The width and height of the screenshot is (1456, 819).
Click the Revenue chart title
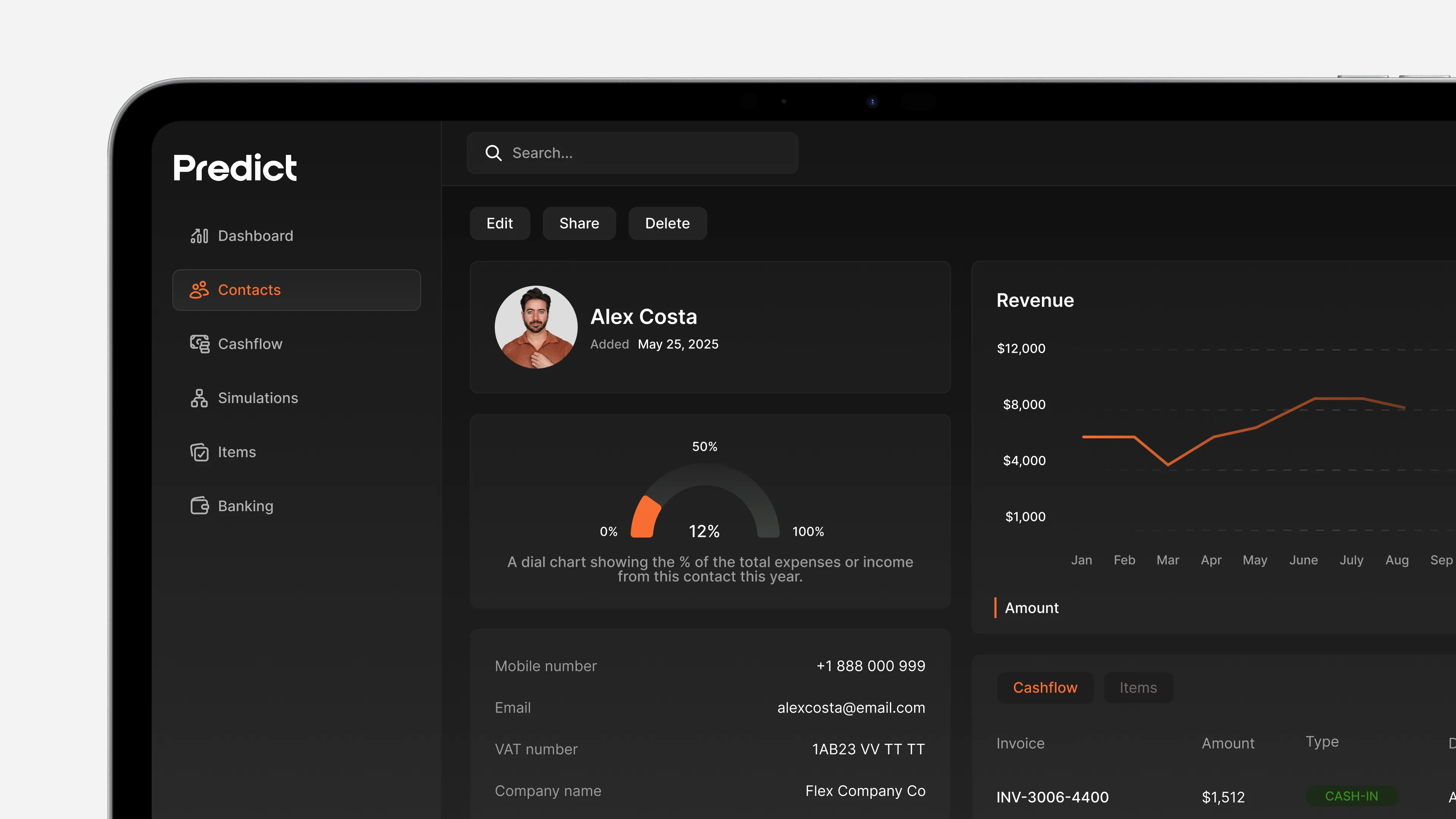coord(1035,300)
